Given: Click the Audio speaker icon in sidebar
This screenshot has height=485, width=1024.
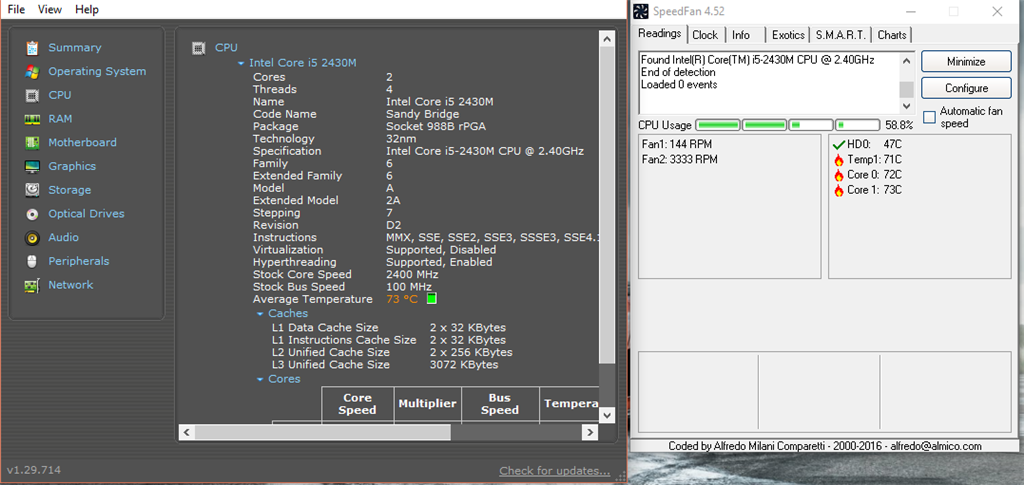Looking at the screenshot, I should point(32,238).
